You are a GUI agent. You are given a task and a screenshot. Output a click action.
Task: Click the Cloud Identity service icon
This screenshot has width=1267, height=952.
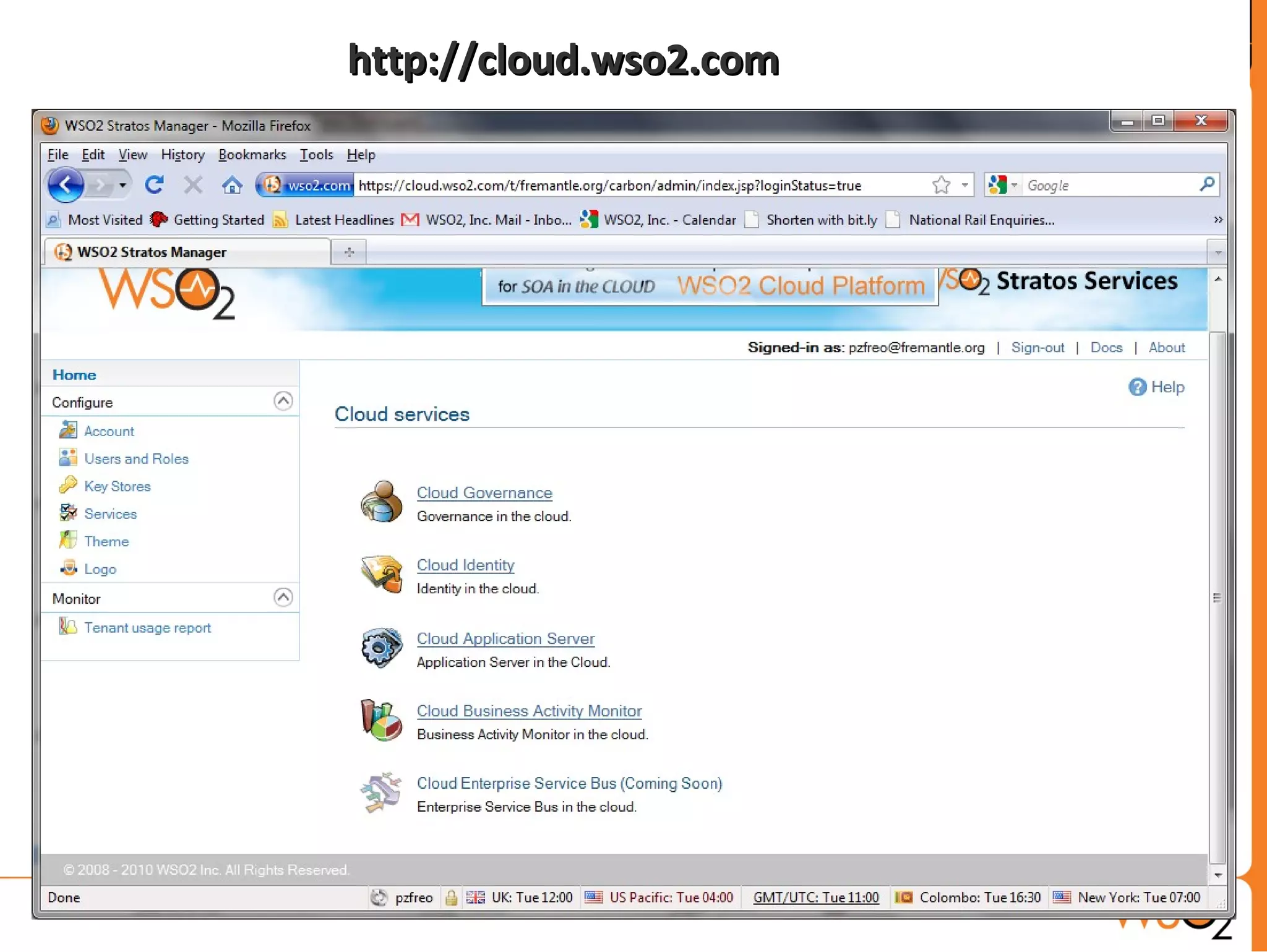pos(381,573)
